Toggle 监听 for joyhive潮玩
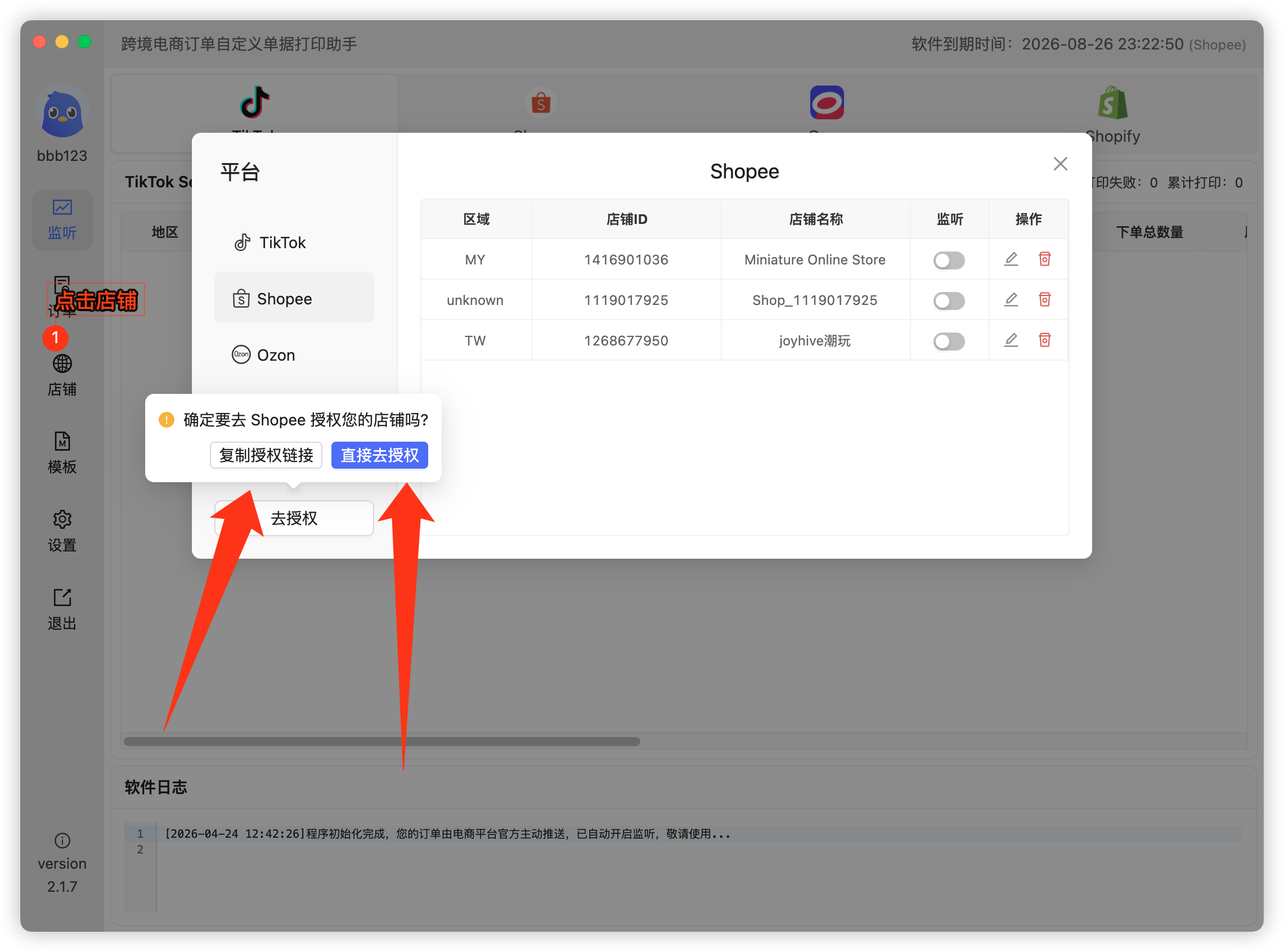The width and height of the screenshot is (1284, 952). [x=949, y=340]
